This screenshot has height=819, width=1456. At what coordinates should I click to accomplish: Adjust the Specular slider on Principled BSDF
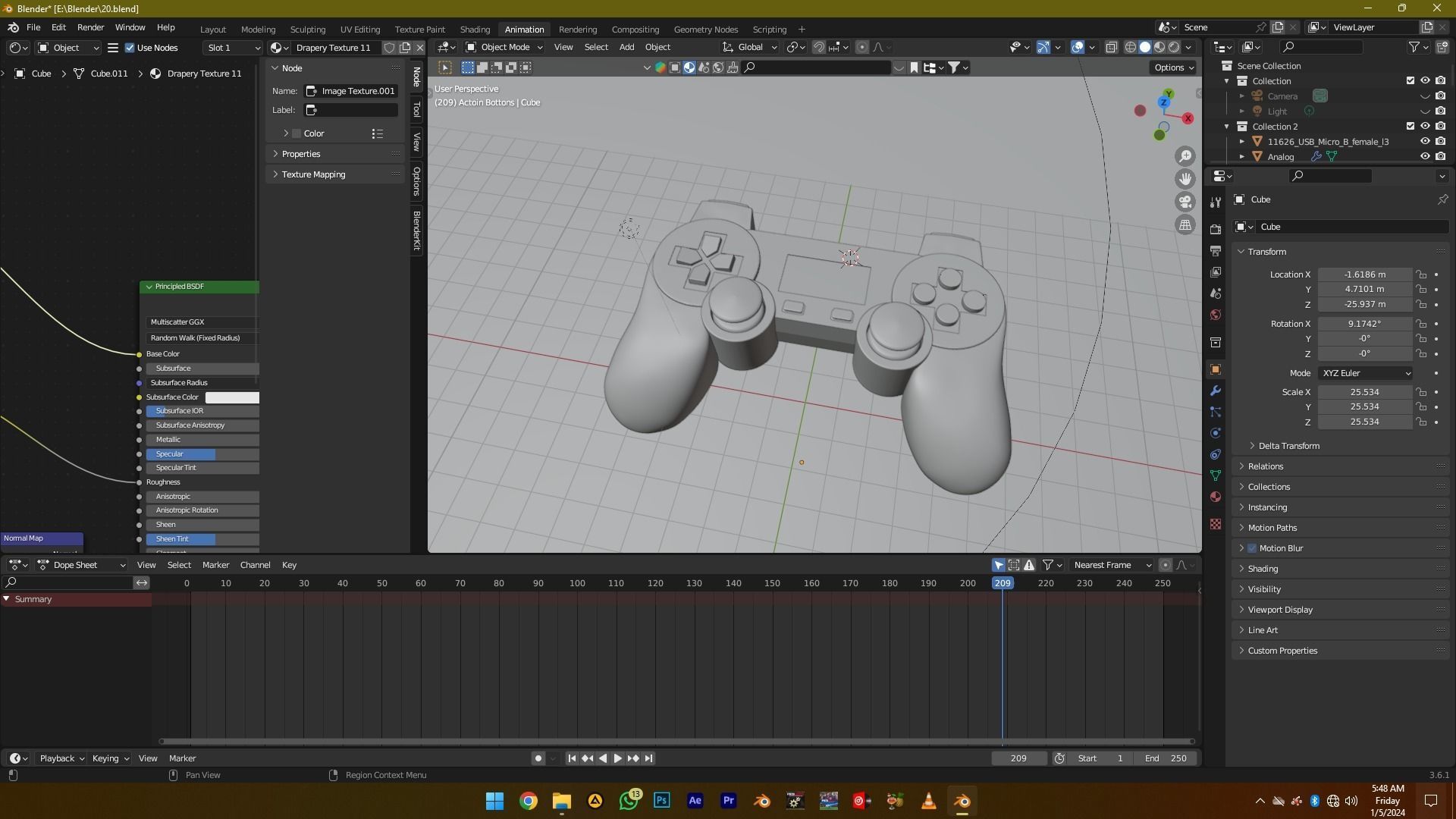tap(202, 454)
